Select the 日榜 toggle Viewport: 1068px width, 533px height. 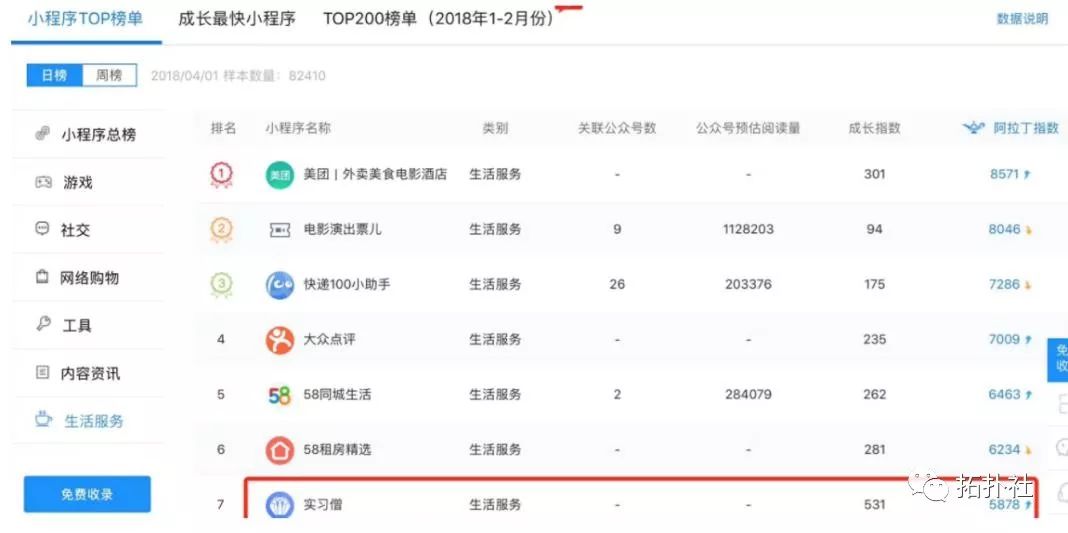pyautogui.click(x=54, y=76)
